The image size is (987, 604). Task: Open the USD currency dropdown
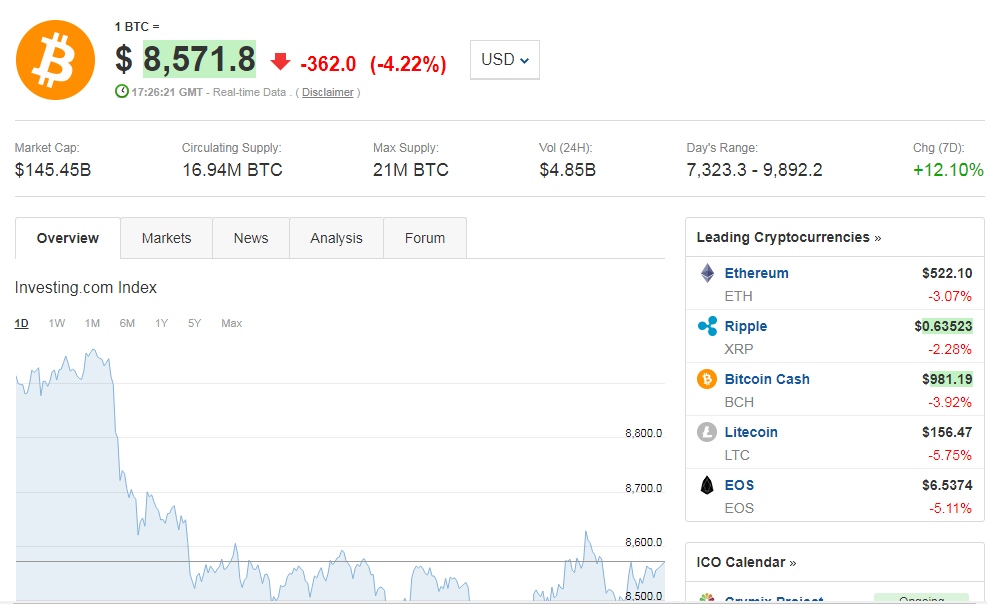(x=505, y=60)
